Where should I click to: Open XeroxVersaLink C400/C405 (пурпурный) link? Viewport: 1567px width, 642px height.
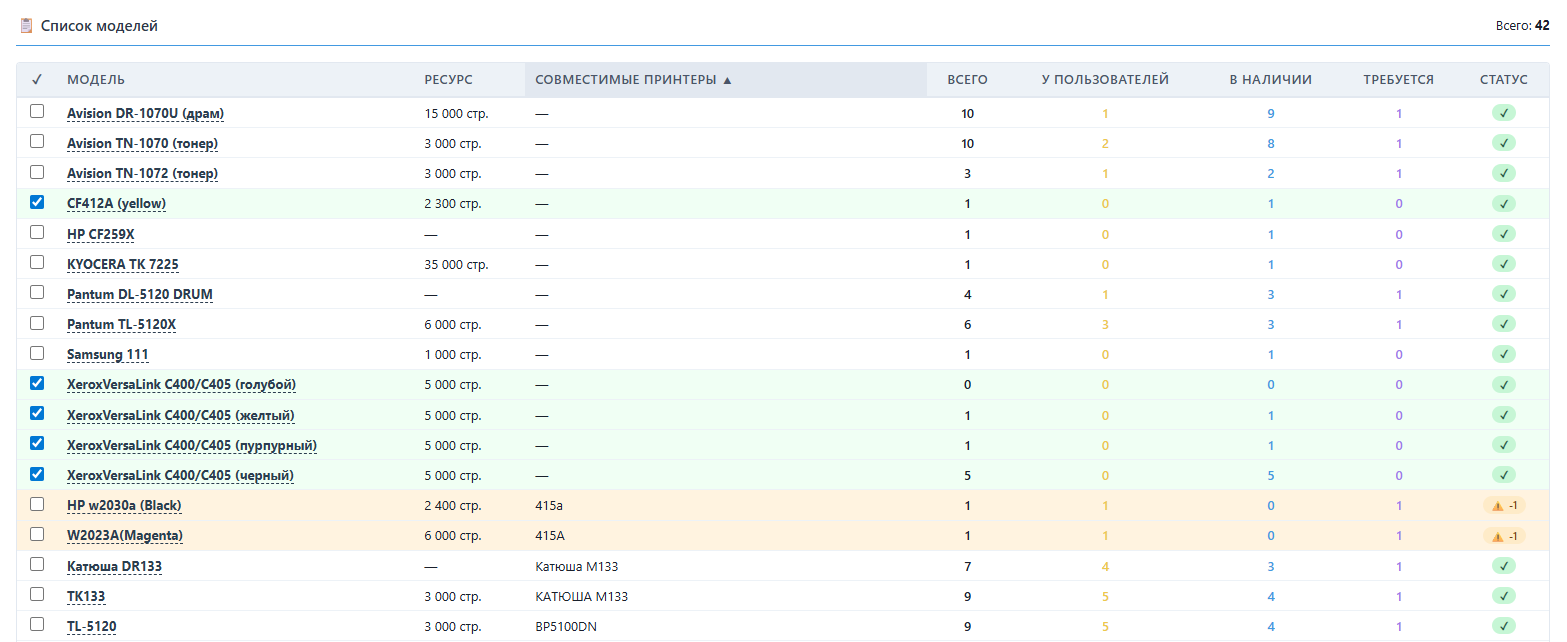pyautogui.click(x=192, y=445)
